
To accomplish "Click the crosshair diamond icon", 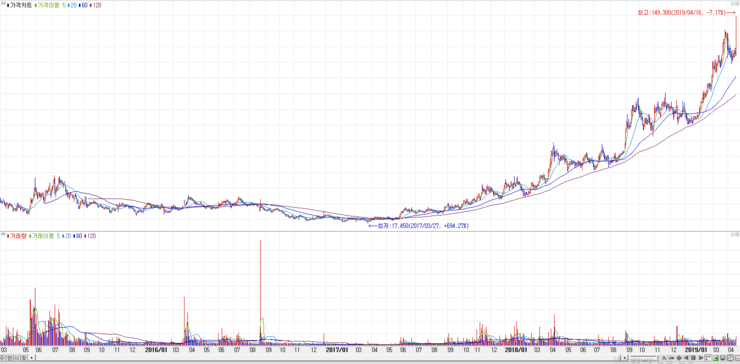I will (679, 358).
